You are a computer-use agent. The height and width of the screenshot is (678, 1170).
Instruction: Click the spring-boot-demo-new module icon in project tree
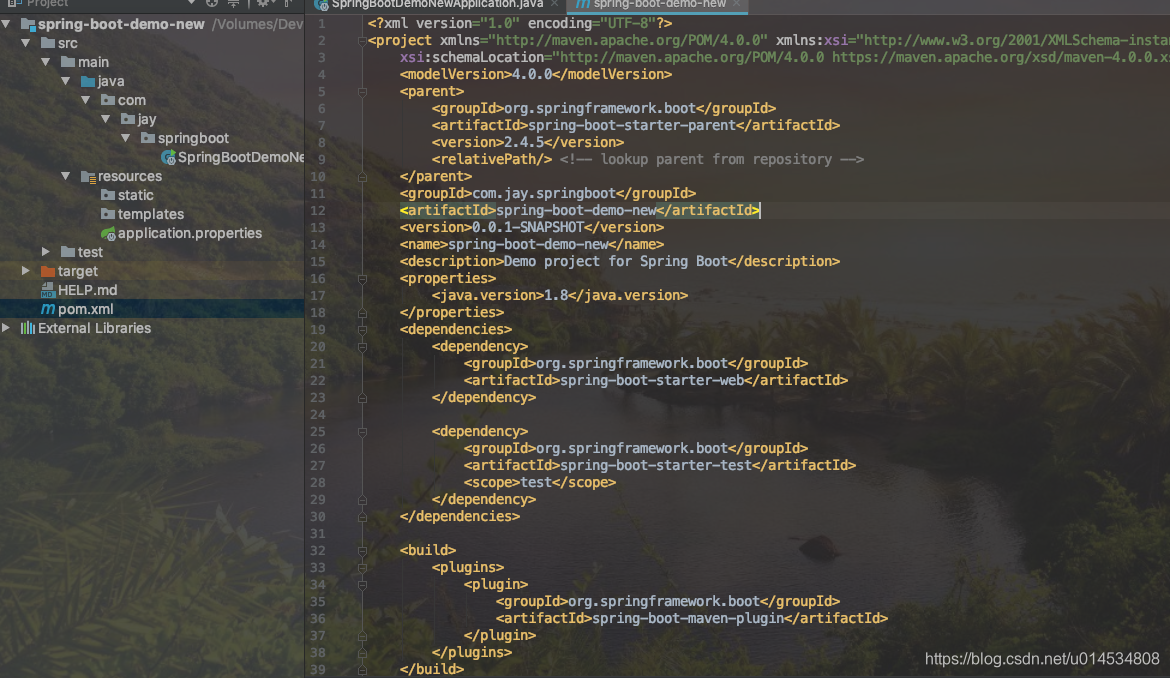click(x=28, y=25)
